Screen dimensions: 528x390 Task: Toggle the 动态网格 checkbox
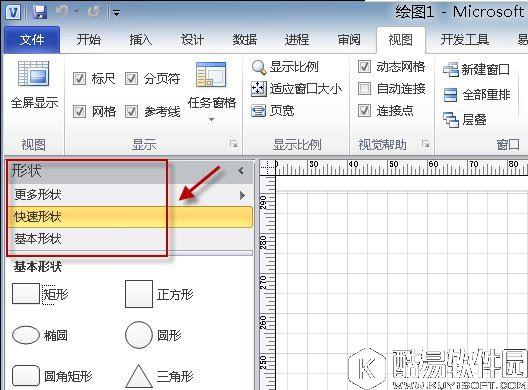(x=364, y=67)
